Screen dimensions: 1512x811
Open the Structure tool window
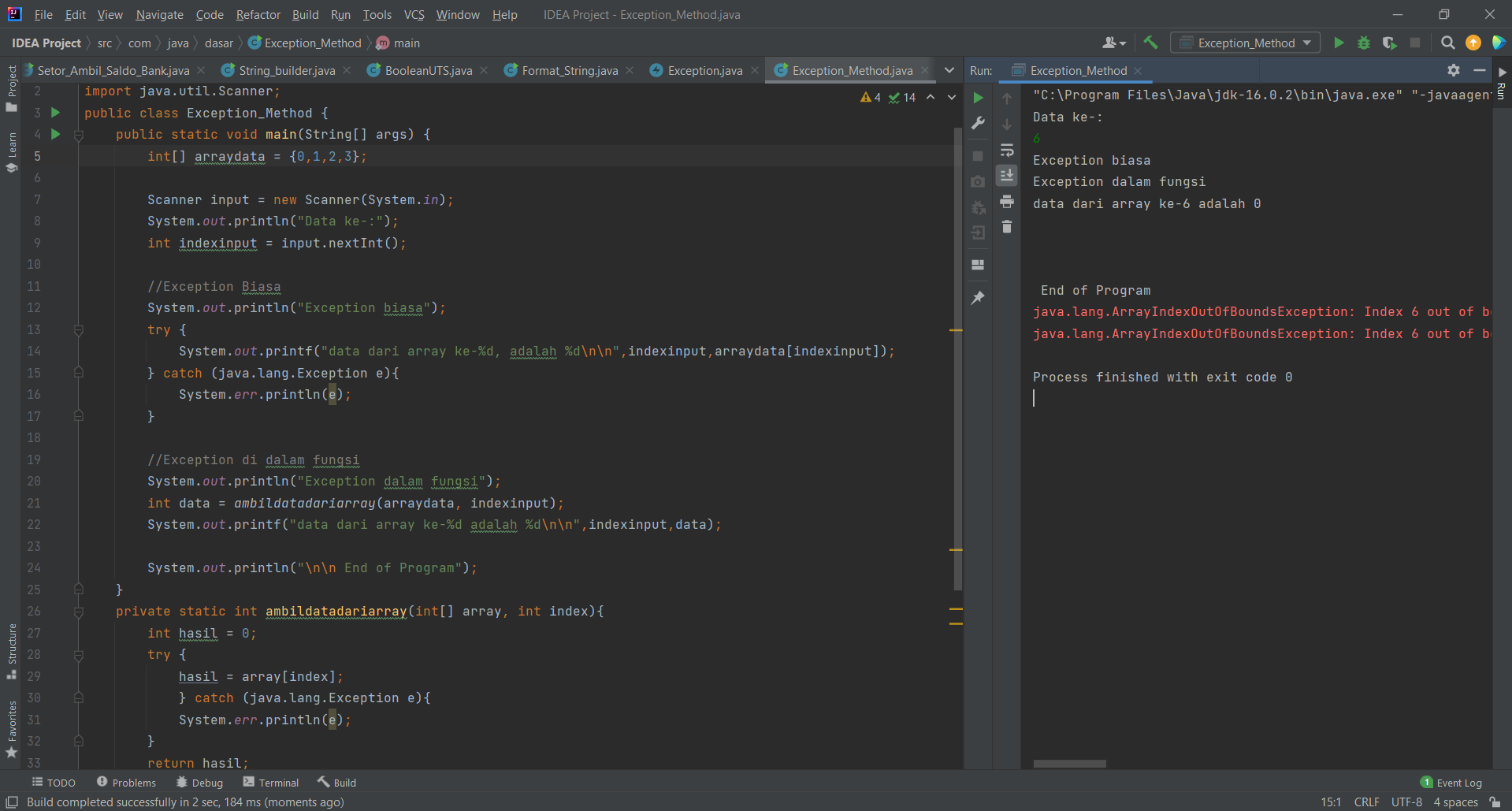click(x=11, y=651)
